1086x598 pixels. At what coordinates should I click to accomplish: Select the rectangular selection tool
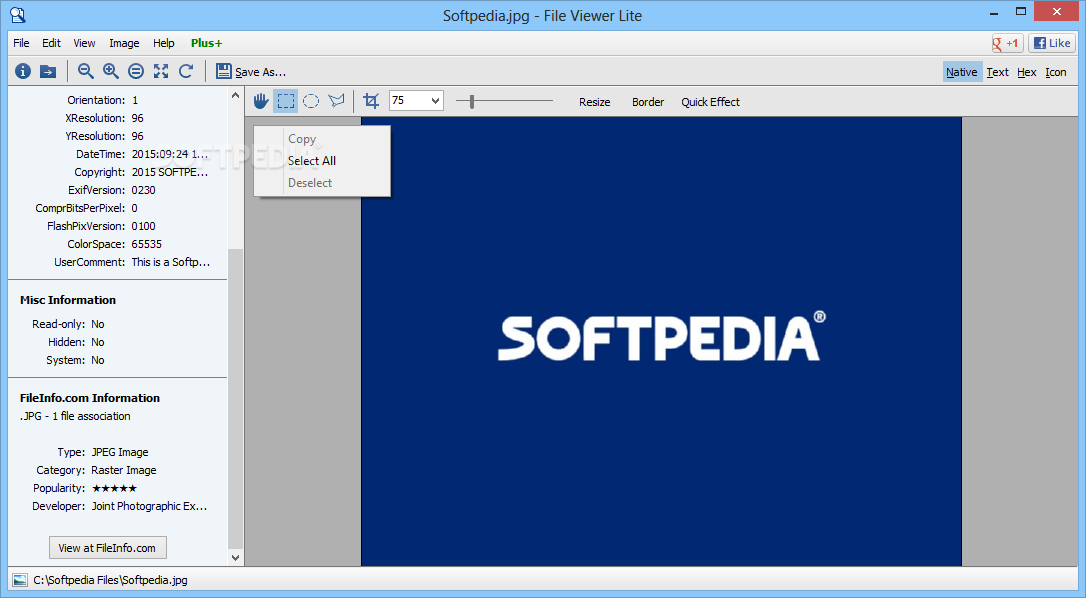285,101
